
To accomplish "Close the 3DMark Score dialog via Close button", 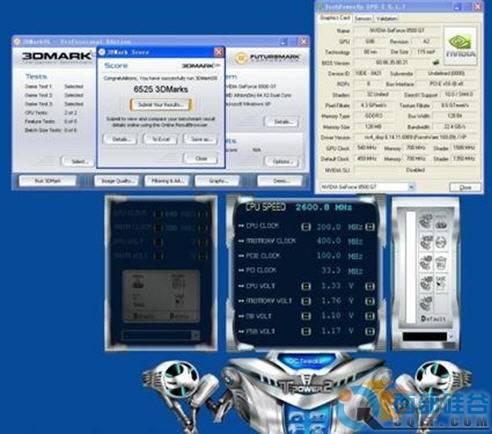I will [201, 158].
